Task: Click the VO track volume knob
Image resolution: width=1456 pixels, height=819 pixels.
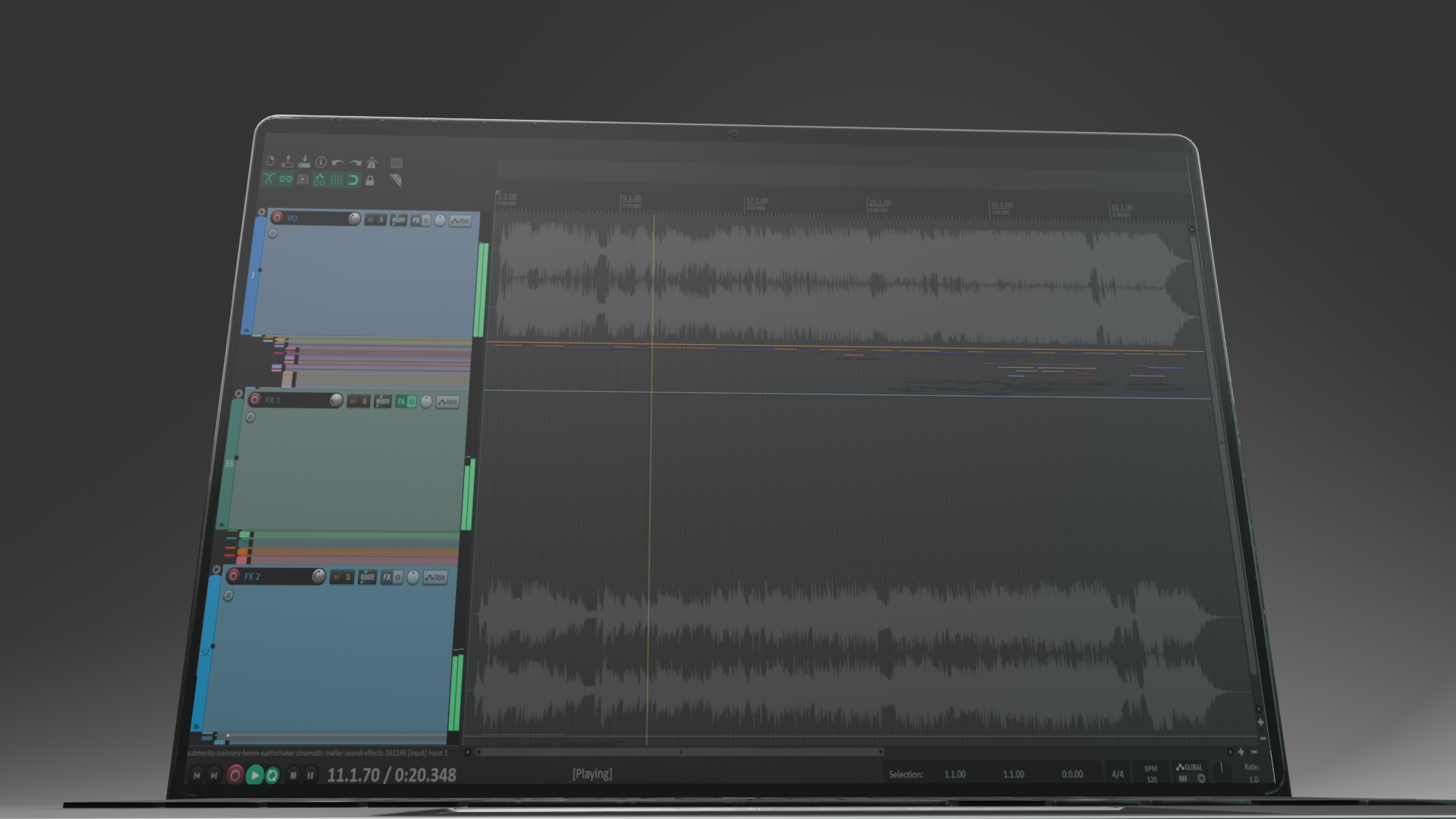Action: 354,218
